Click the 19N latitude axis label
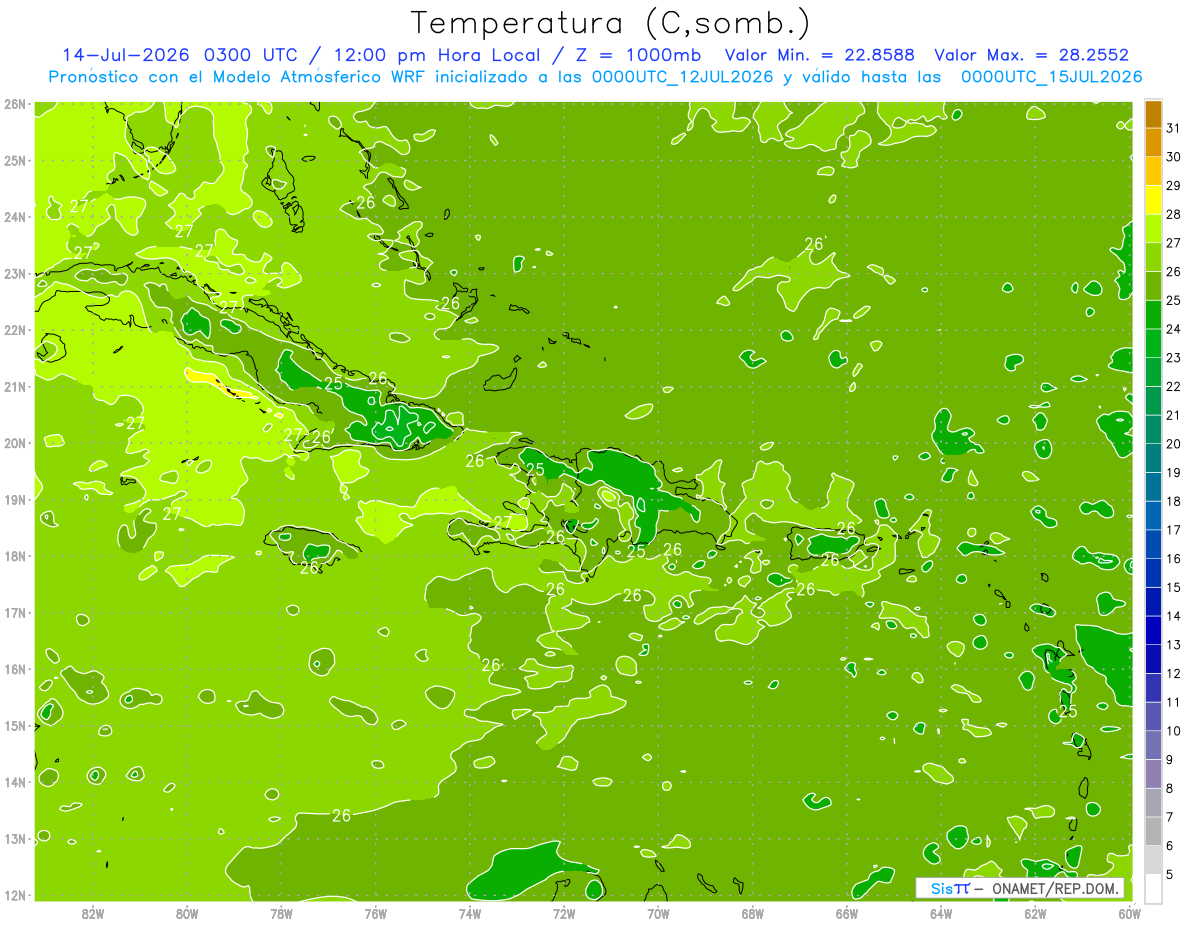The image size is (1200, 927). pyautogui.click(x=15, y=500)
